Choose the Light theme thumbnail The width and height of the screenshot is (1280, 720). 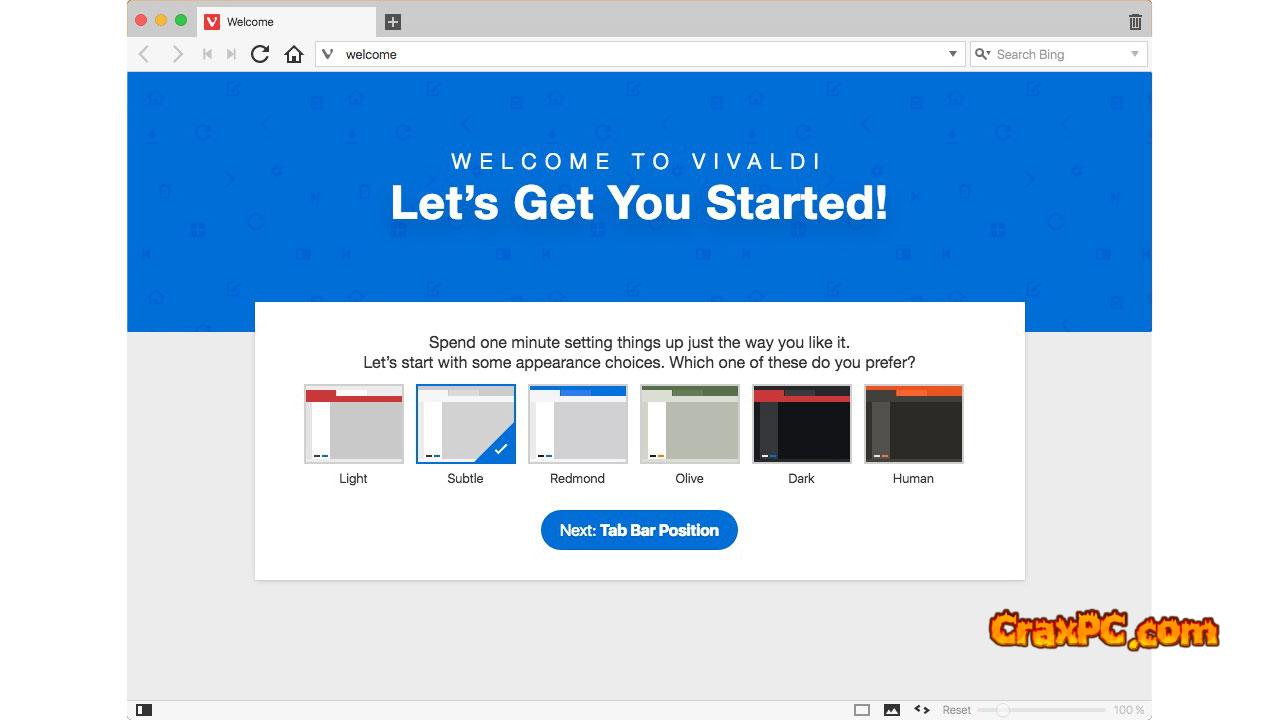tap(354, 424)
